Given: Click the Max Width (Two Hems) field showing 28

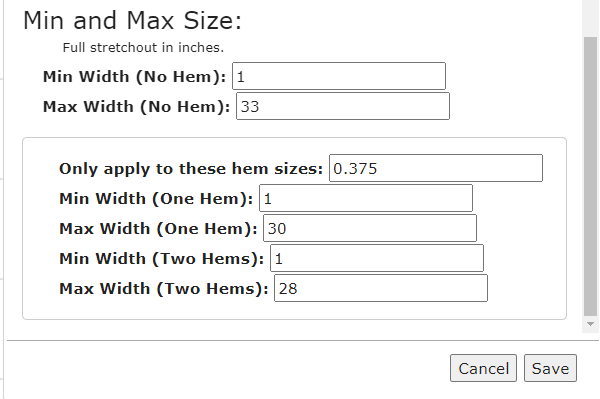Looking at the screenshot, I should [x=381, y=288].
